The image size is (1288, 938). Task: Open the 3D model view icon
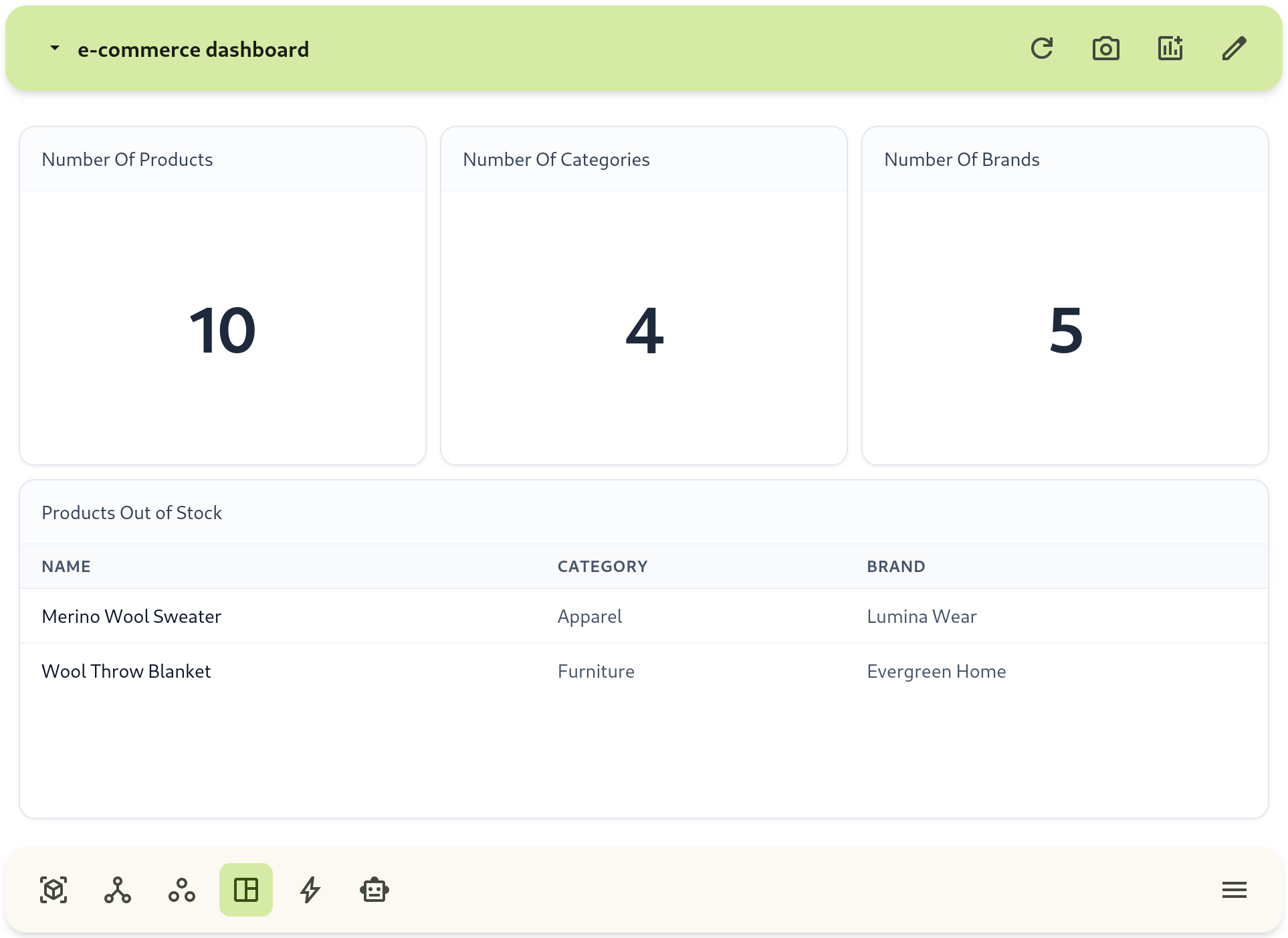coord(53,890)
